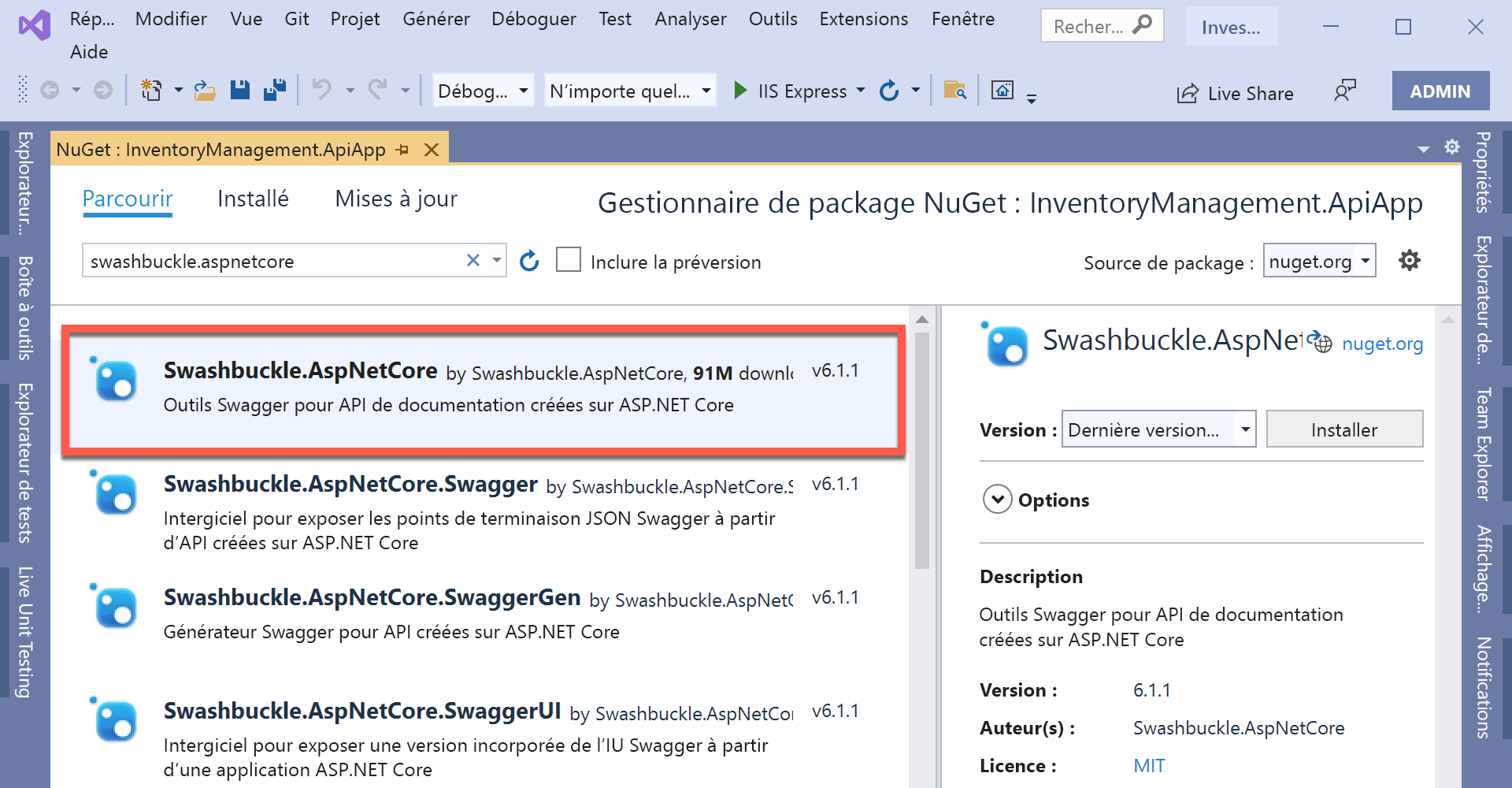Switch to the Parcourir tab
The width and height of the screenshot is (1512, 788).
pyautogui.click(x=128, y=199)
